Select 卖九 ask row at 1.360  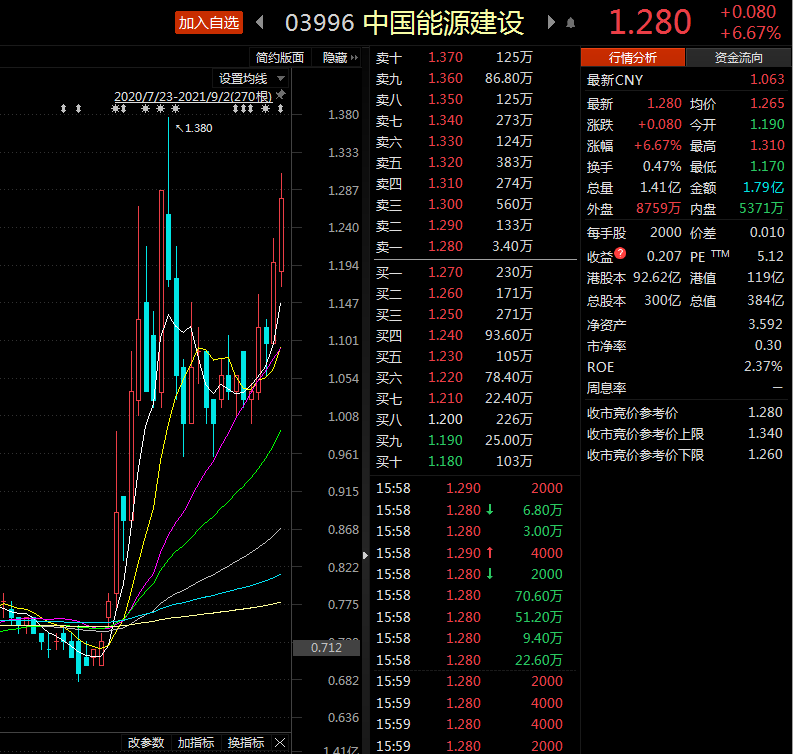(x=474, y=78)
